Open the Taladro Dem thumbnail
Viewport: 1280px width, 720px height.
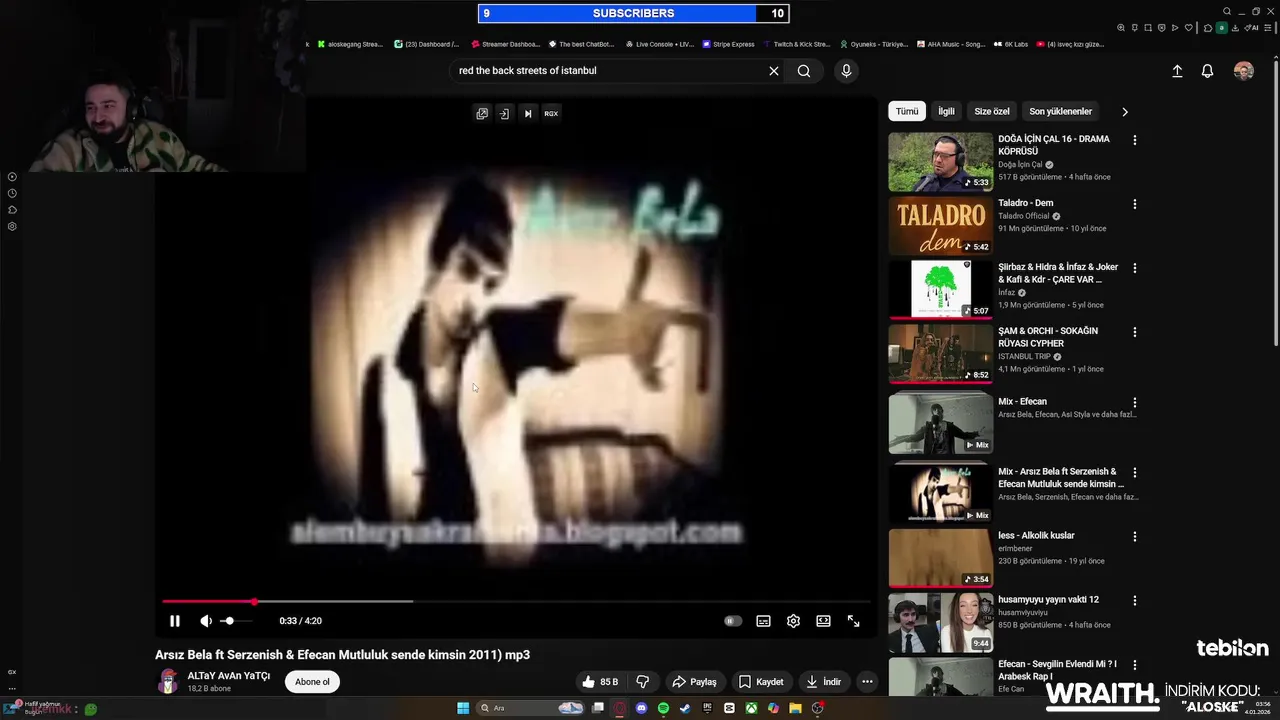940,225
